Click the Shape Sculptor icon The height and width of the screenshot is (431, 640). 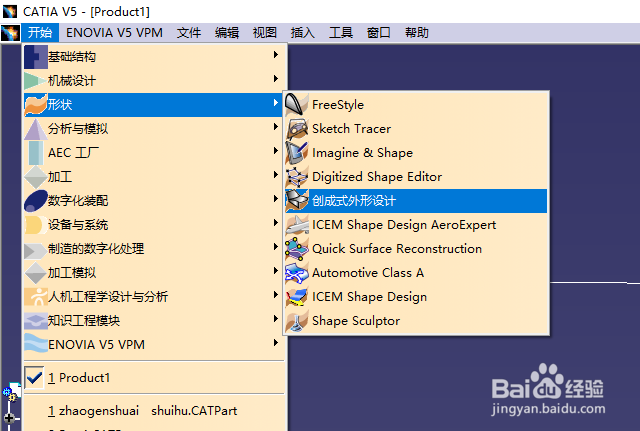[x=297, y=321]
